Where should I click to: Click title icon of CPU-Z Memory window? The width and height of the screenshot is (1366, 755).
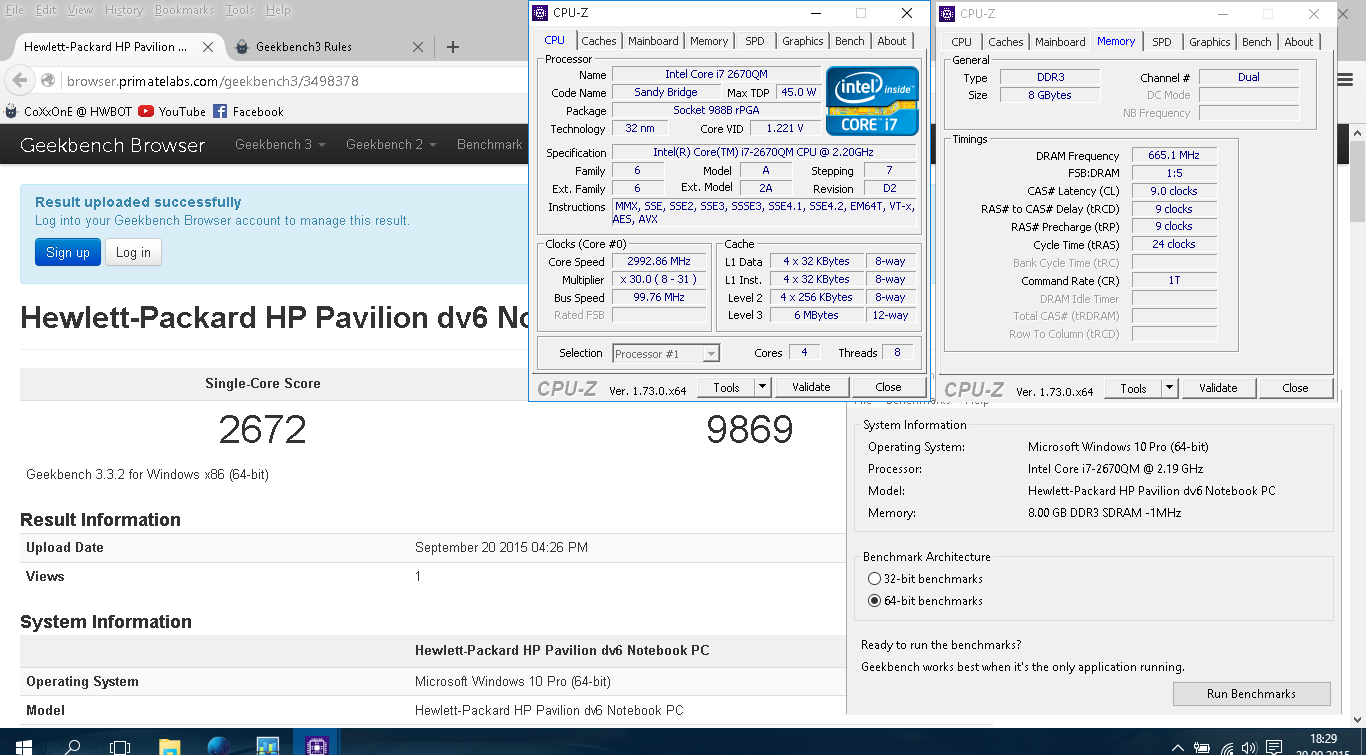point(947,13)
